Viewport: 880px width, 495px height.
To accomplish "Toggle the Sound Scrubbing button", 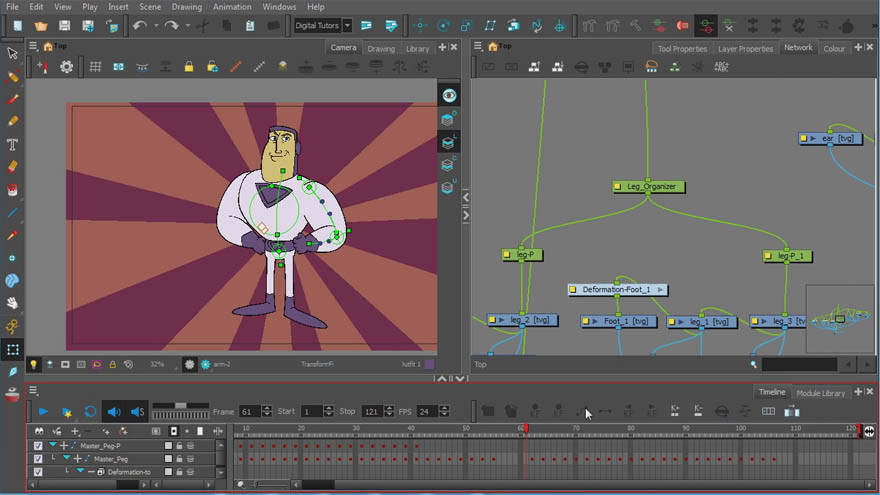I will [138, 412].
